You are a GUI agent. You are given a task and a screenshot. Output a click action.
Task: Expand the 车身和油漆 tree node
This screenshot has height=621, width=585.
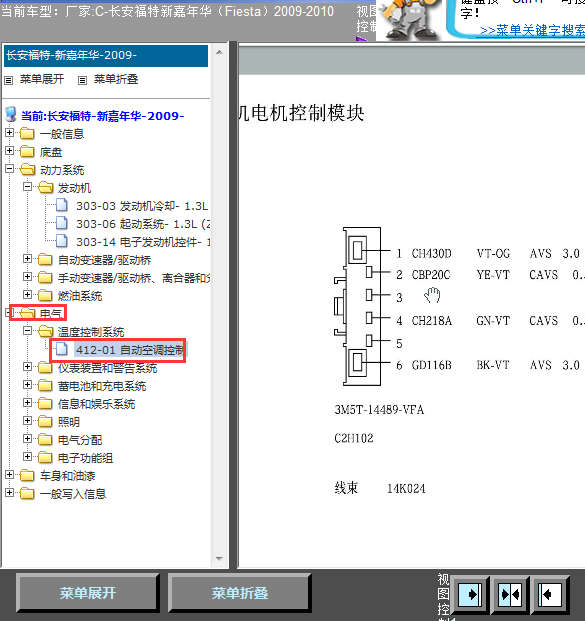pos(10,474)
